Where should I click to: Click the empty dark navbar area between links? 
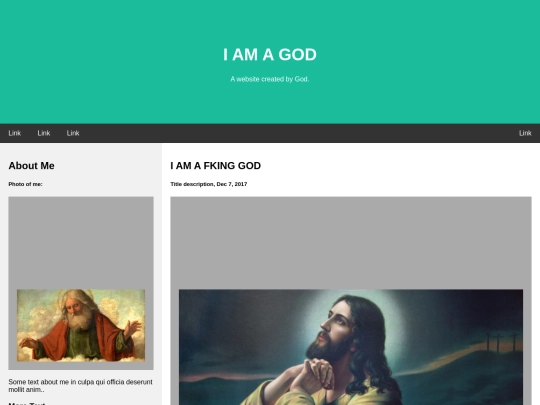299,133
